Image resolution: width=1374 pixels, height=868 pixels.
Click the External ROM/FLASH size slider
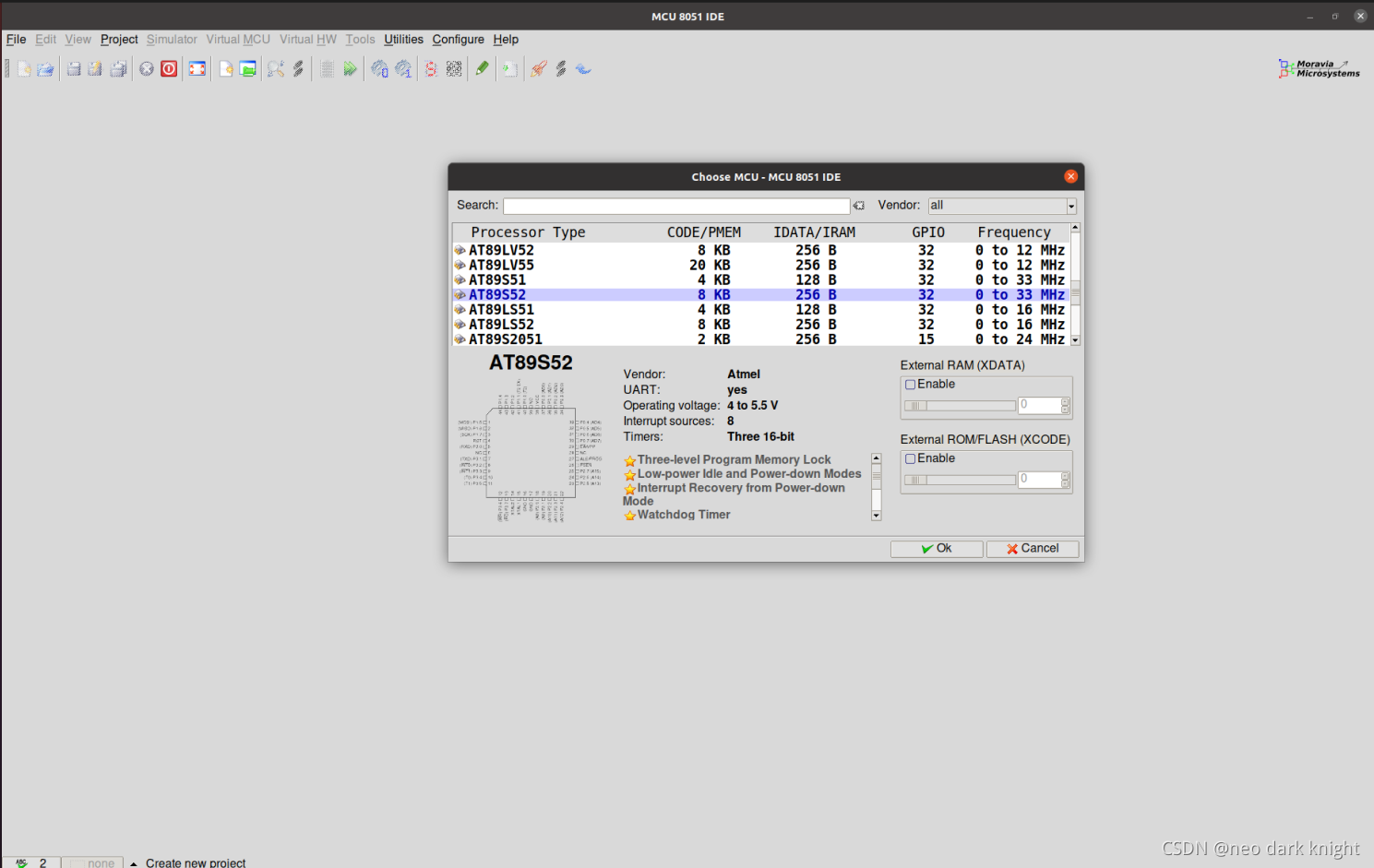(x=960, y=481)
